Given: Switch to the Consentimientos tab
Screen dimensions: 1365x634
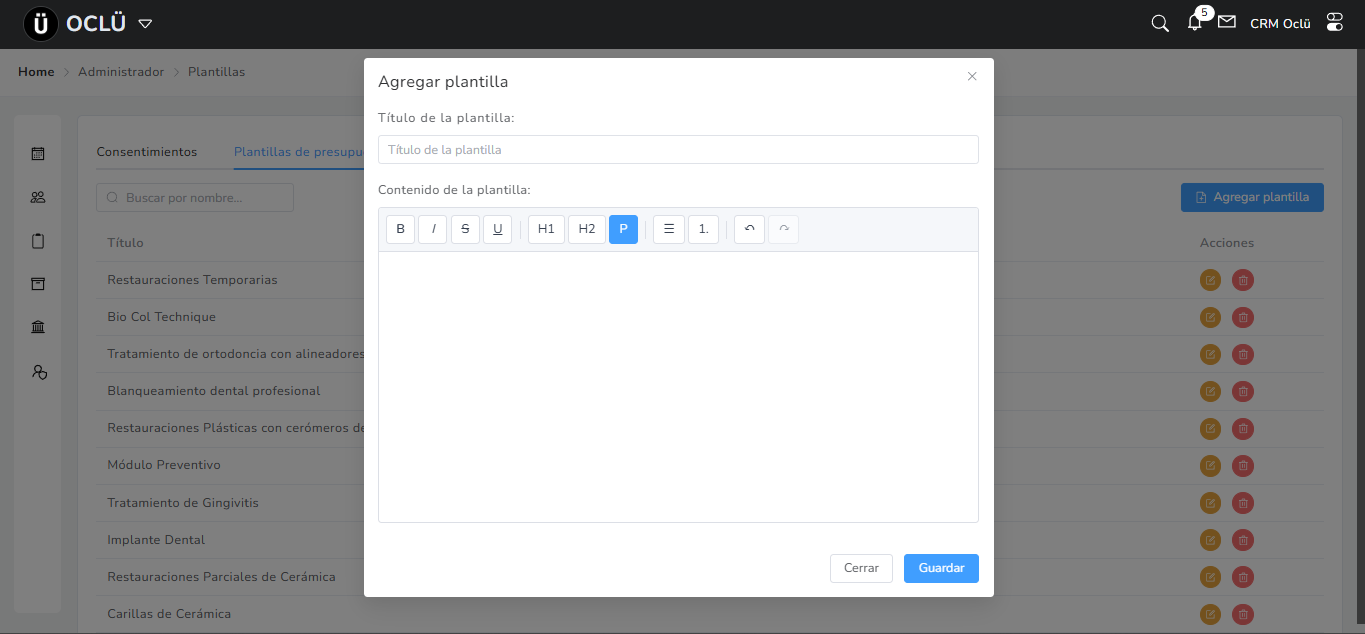Looking at the screenshot, I should [x=147, y=152].
